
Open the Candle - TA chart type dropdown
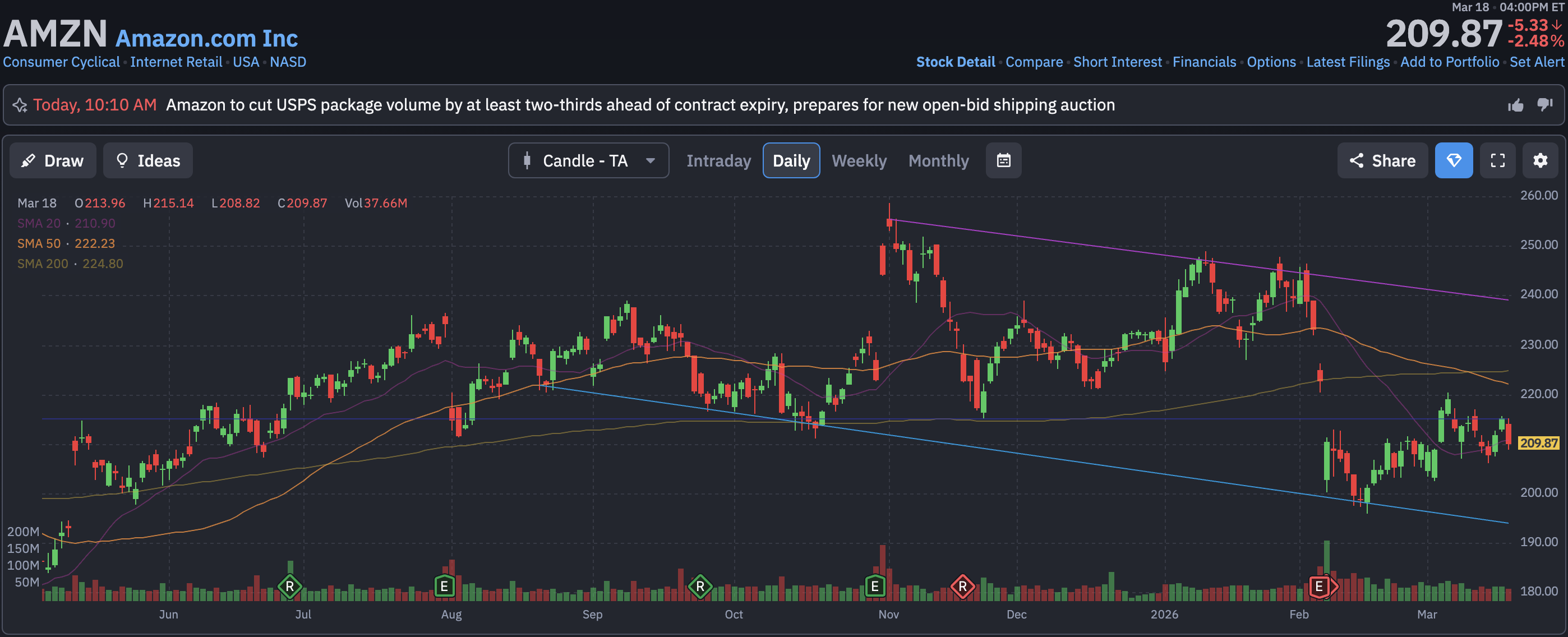[x=588, y=160]
